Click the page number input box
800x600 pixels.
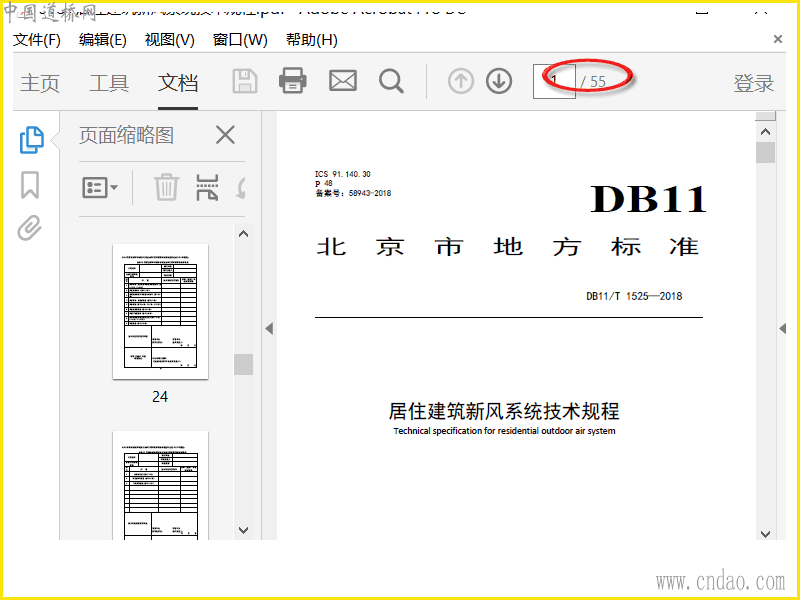(554, 81)
